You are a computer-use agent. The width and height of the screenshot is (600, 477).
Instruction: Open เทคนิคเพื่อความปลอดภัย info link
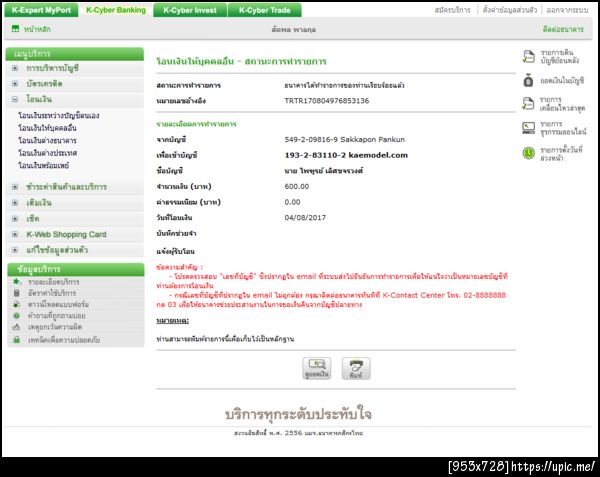point(64,340)
